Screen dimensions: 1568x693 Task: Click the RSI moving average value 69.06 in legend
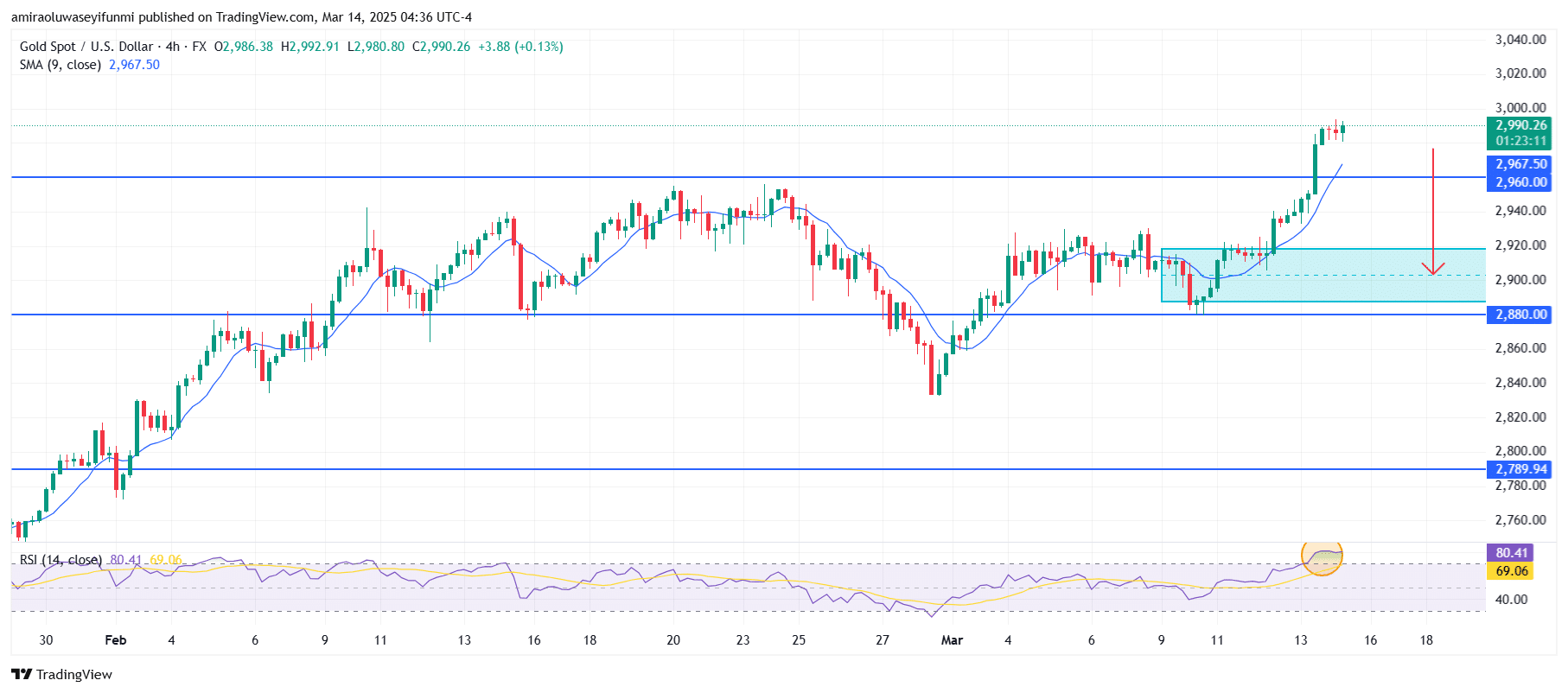coord(166,560)
